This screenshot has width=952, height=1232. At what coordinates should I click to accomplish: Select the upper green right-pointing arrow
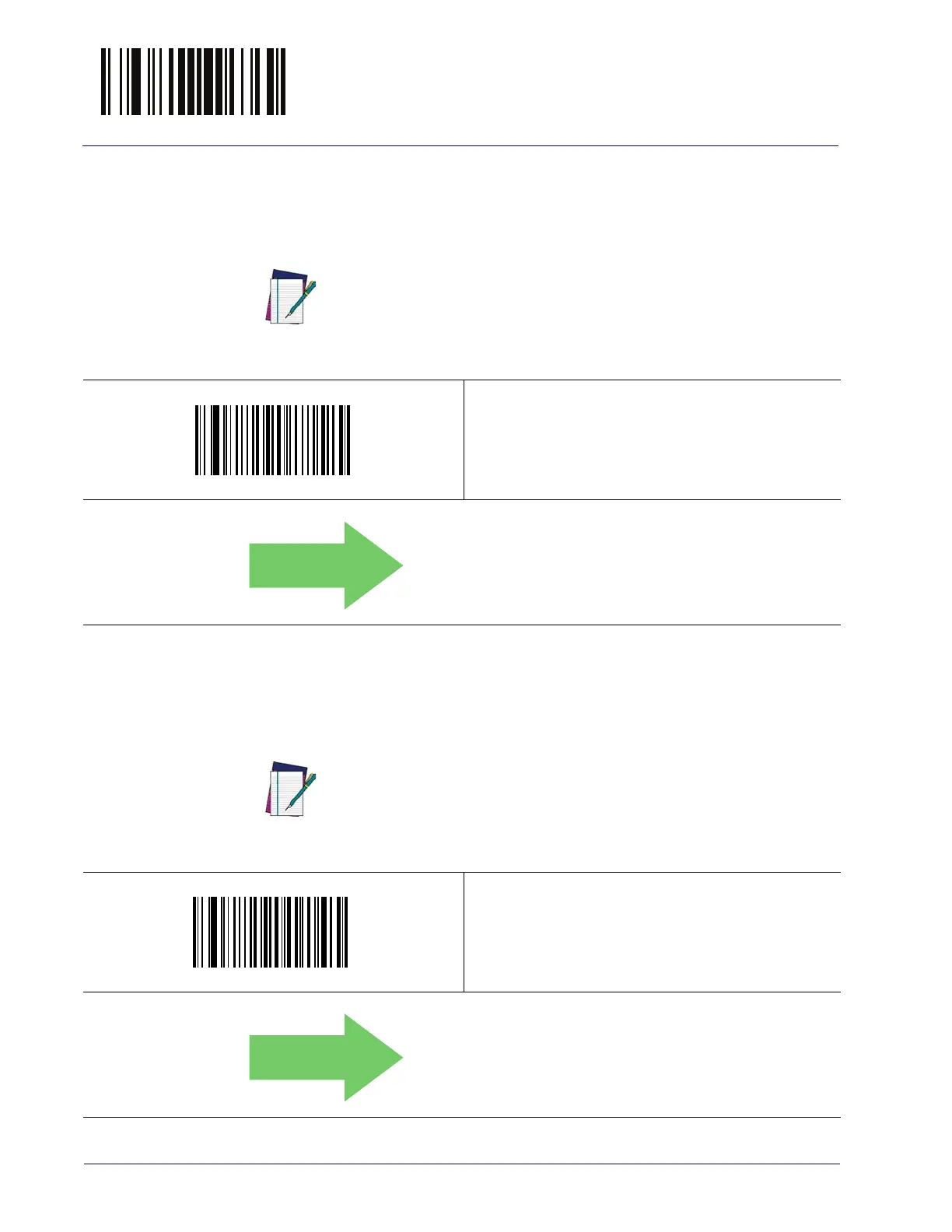click(x=326, y=565)
